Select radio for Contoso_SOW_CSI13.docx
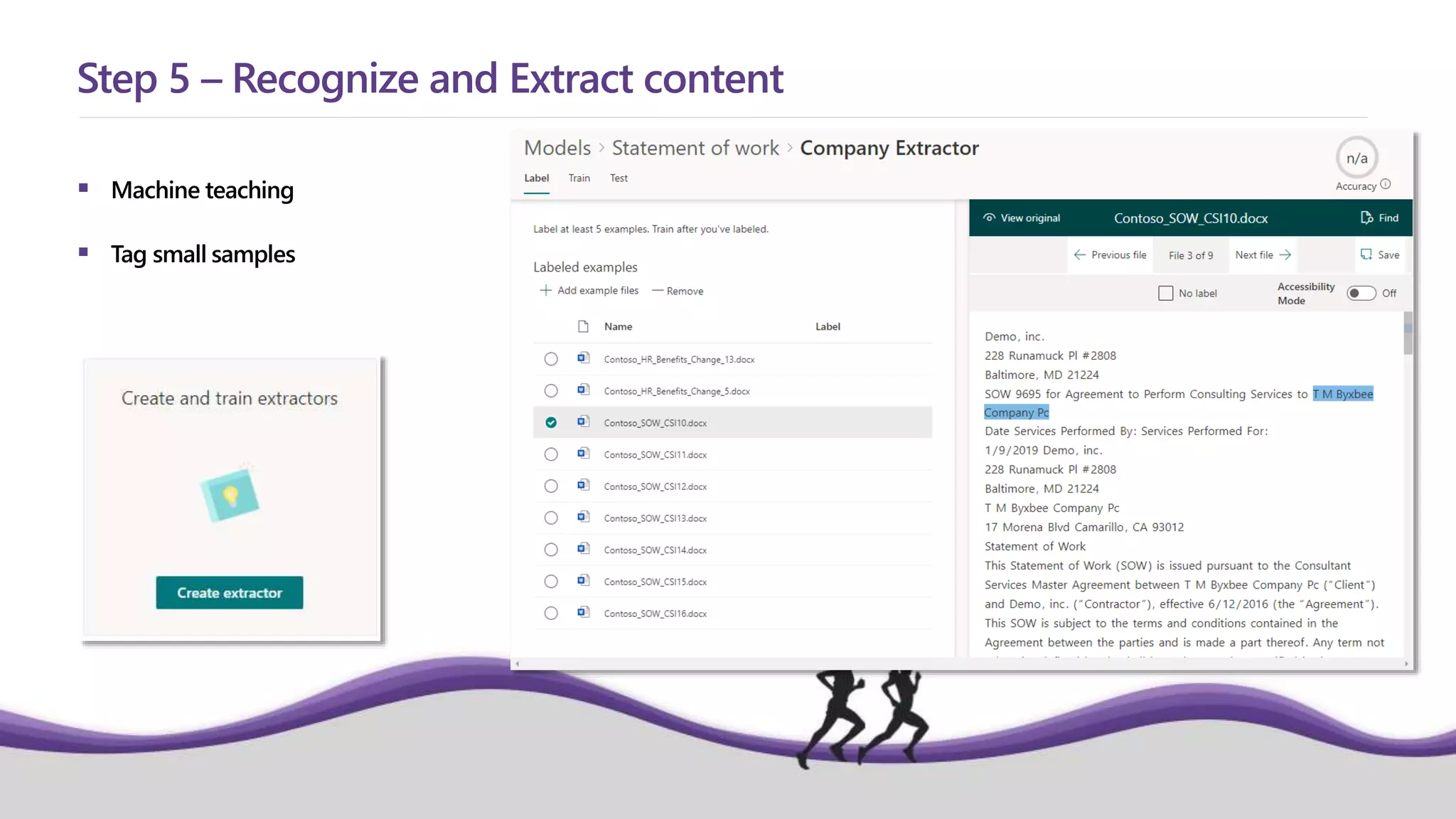This screenshot has height=819, width=1456. click(x=551, y=518)
